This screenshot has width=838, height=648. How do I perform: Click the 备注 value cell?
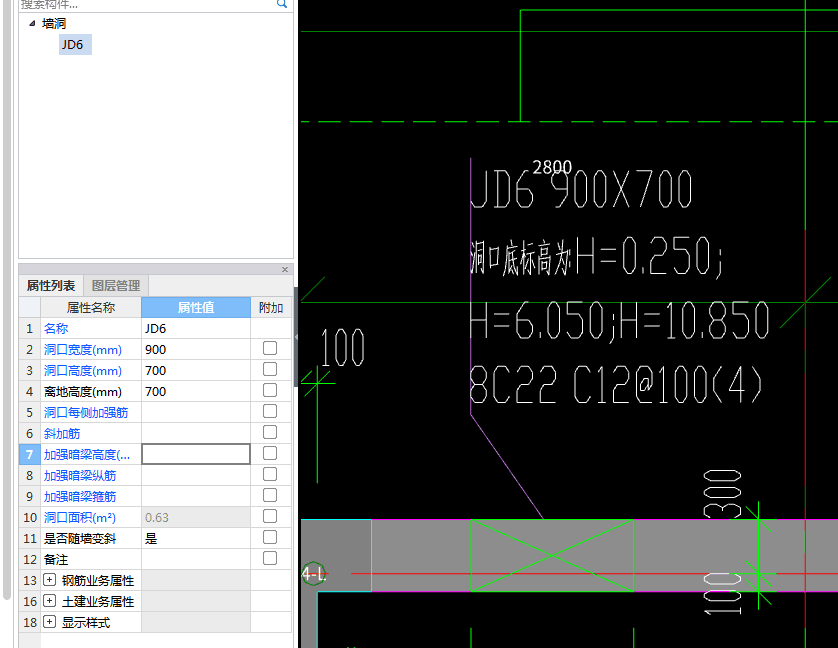(196, 559)
